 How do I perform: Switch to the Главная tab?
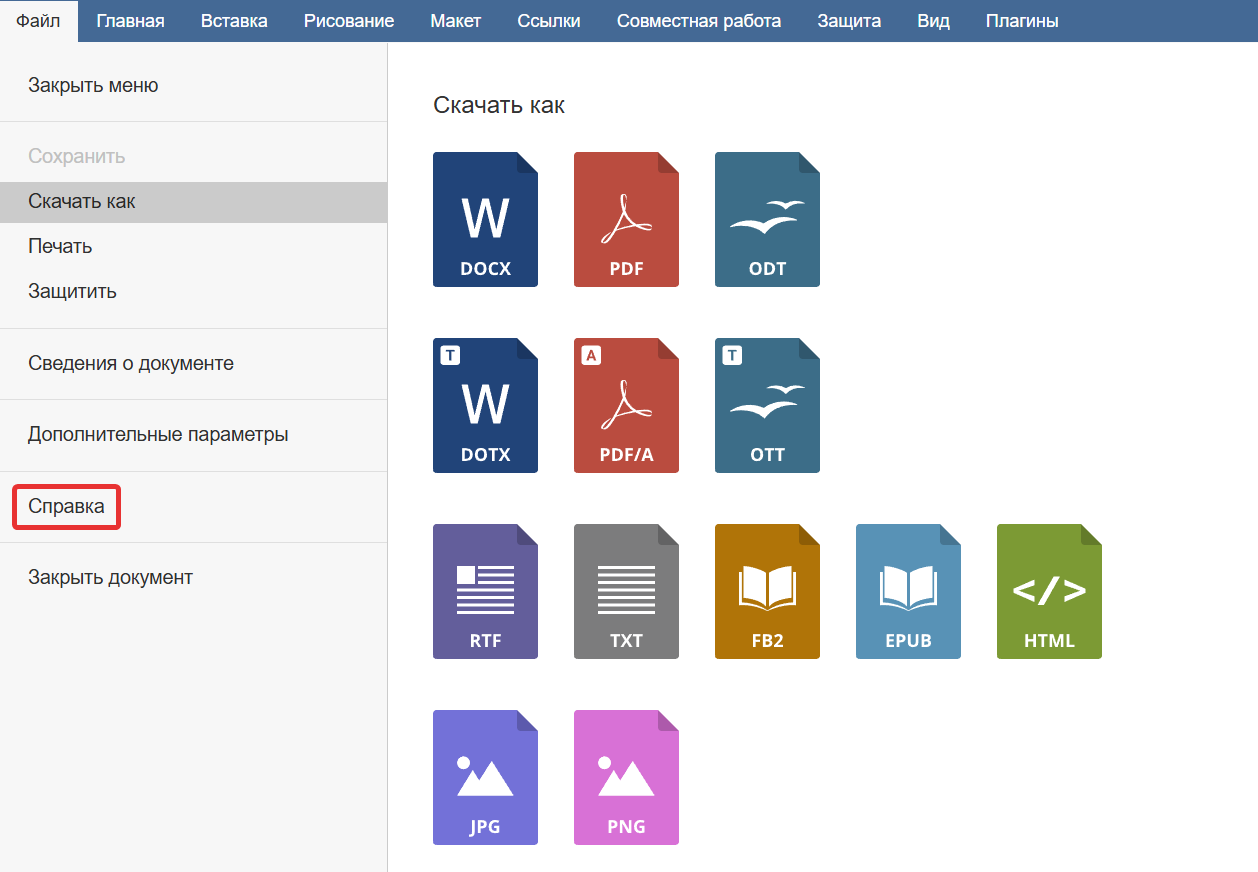(130, 21)
